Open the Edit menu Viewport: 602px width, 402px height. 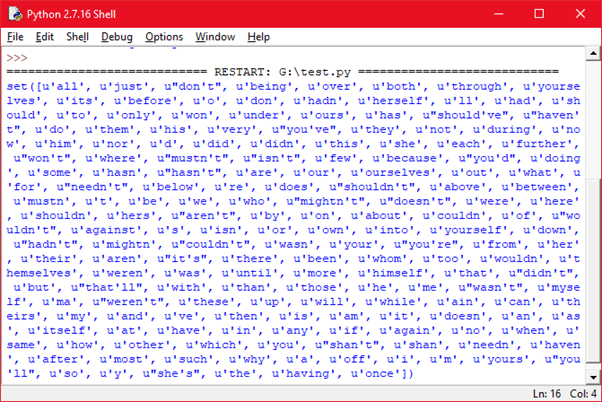(45, 37)
